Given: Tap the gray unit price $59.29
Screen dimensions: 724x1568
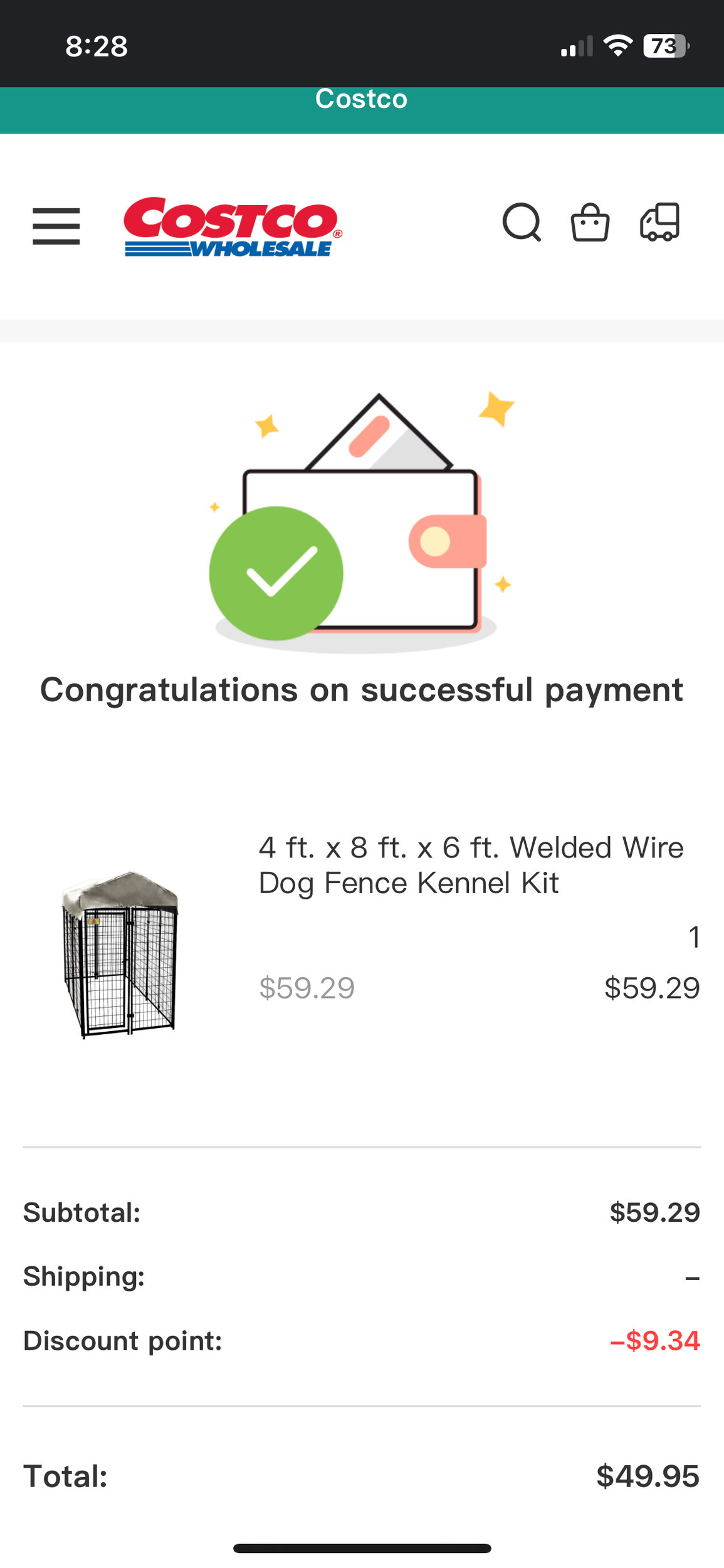Looking at the screenshot, I should coord(307,988).
